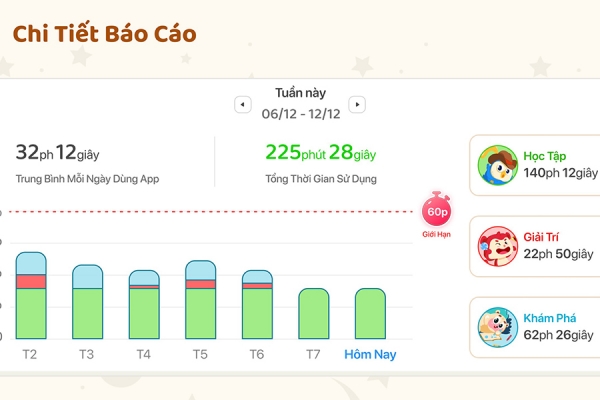The height and width of the screenshot is (400, 600).
Task: Open the Khám Phá pig avatar icon
Action: click(x=497, y=327)
